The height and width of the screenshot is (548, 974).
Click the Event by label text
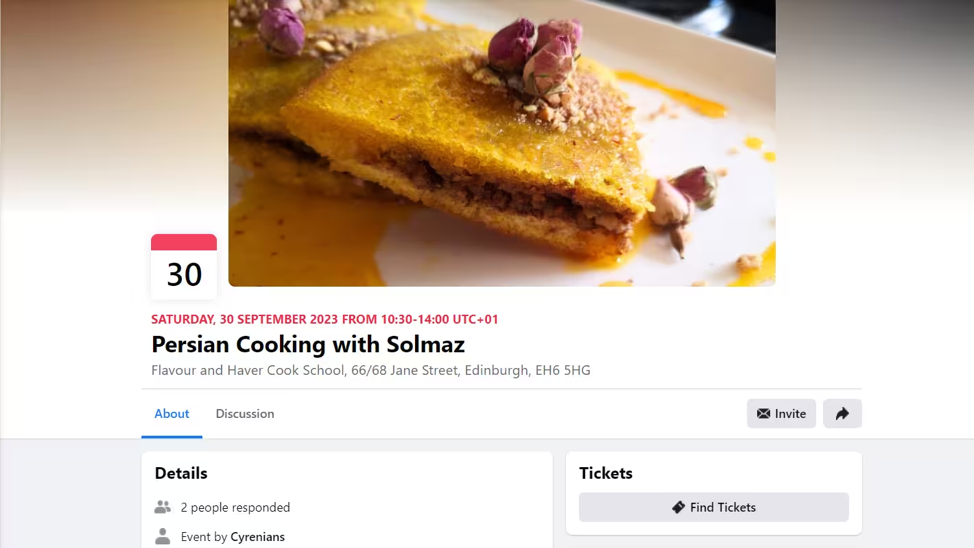204,537
